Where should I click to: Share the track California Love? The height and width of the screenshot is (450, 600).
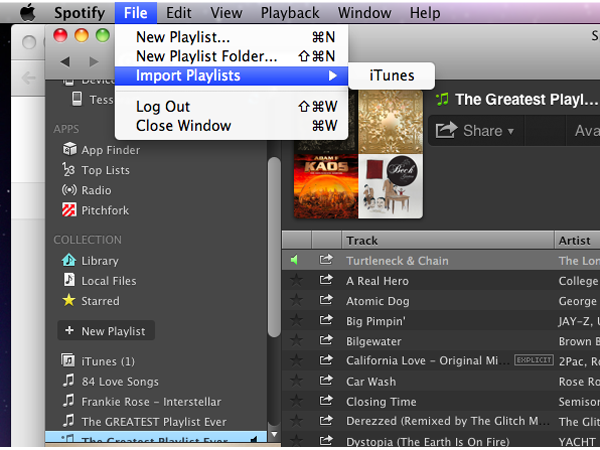click(326, 360)
